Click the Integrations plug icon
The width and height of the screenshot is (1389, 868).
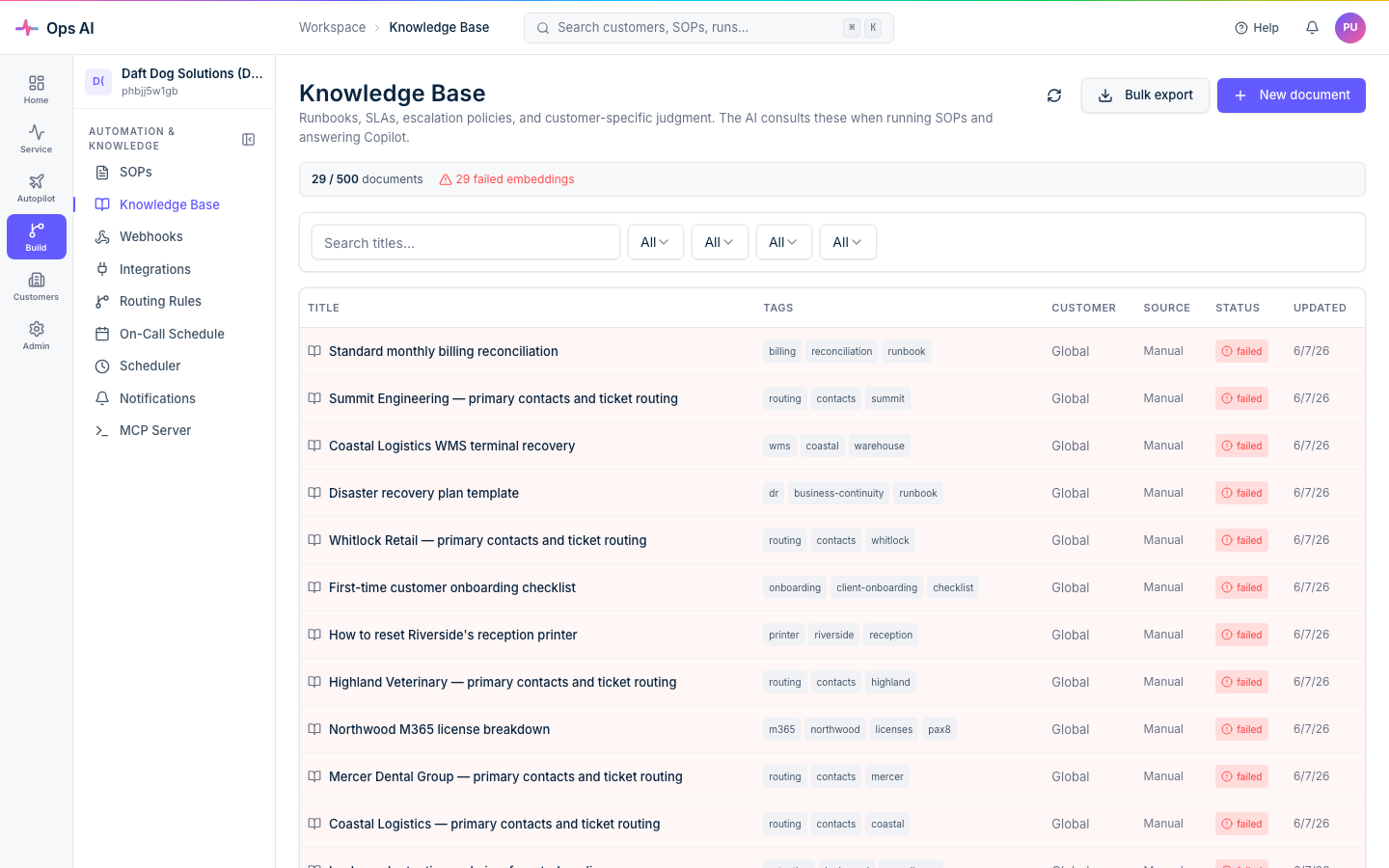pyautogui.click(x=102, y=269)
